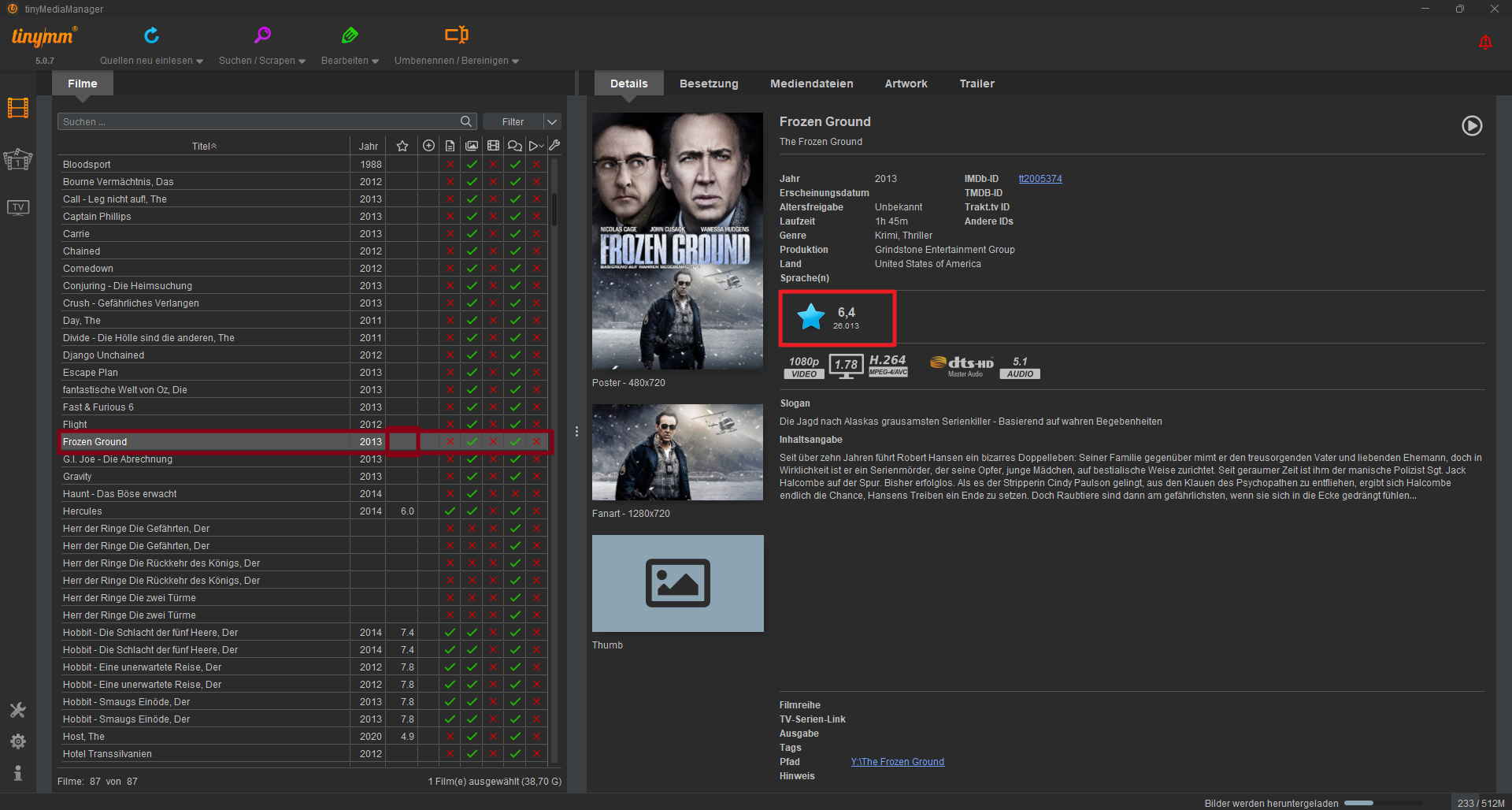Viewport: 1512px width, 810px height.
Task: Expand Bearbeiten dropdown menu
Action: click(x=375, y=61)
